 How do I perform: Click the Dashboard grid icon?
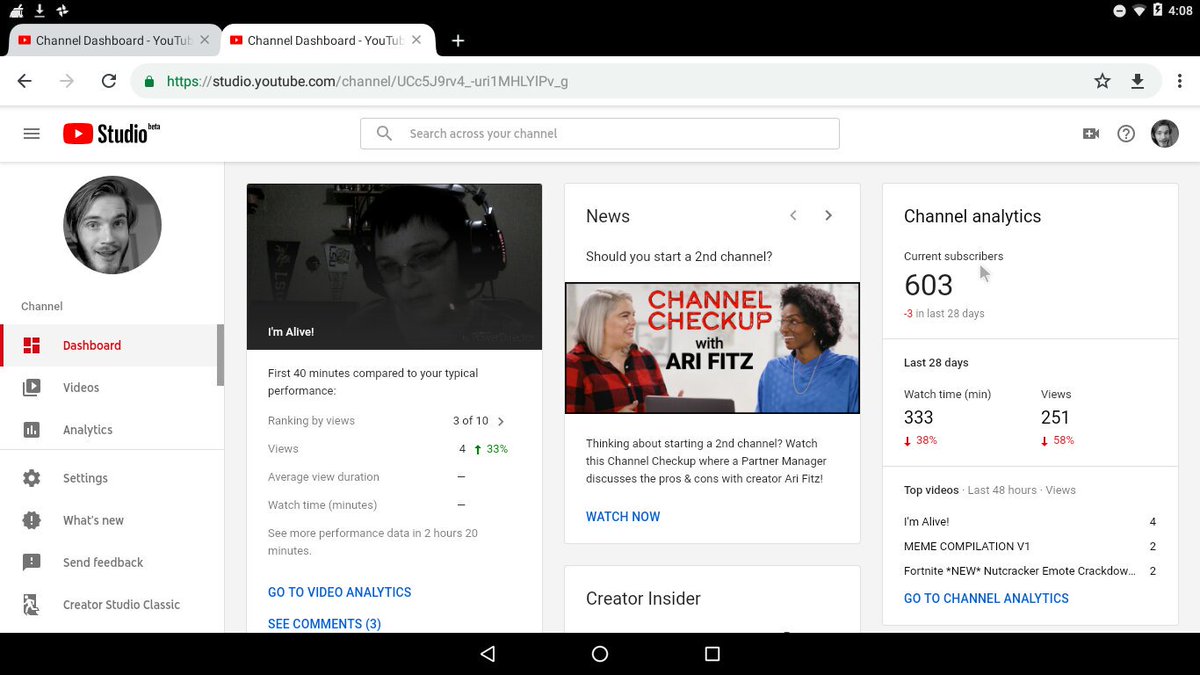[32, 346]
